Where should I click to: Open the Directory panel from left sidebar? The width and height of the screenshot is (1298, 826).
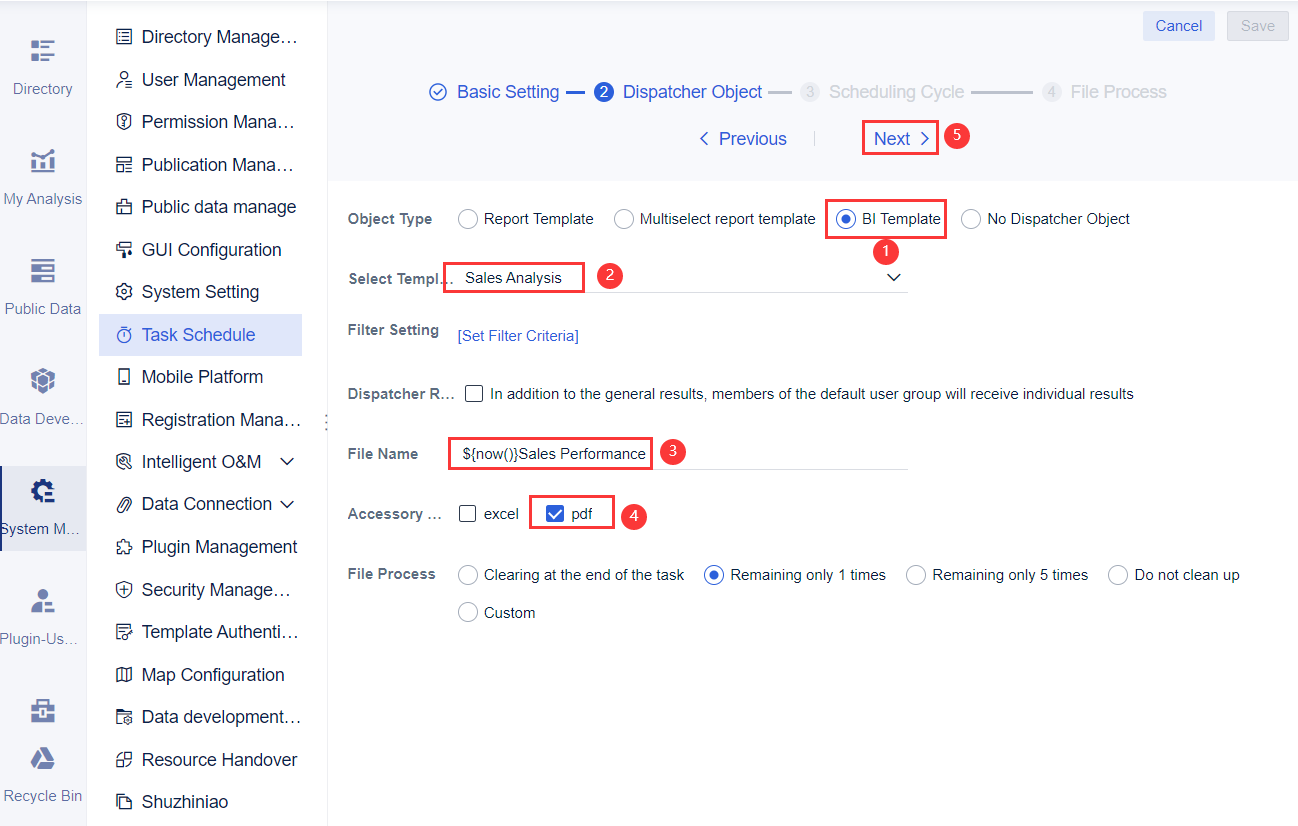point(42,62)
